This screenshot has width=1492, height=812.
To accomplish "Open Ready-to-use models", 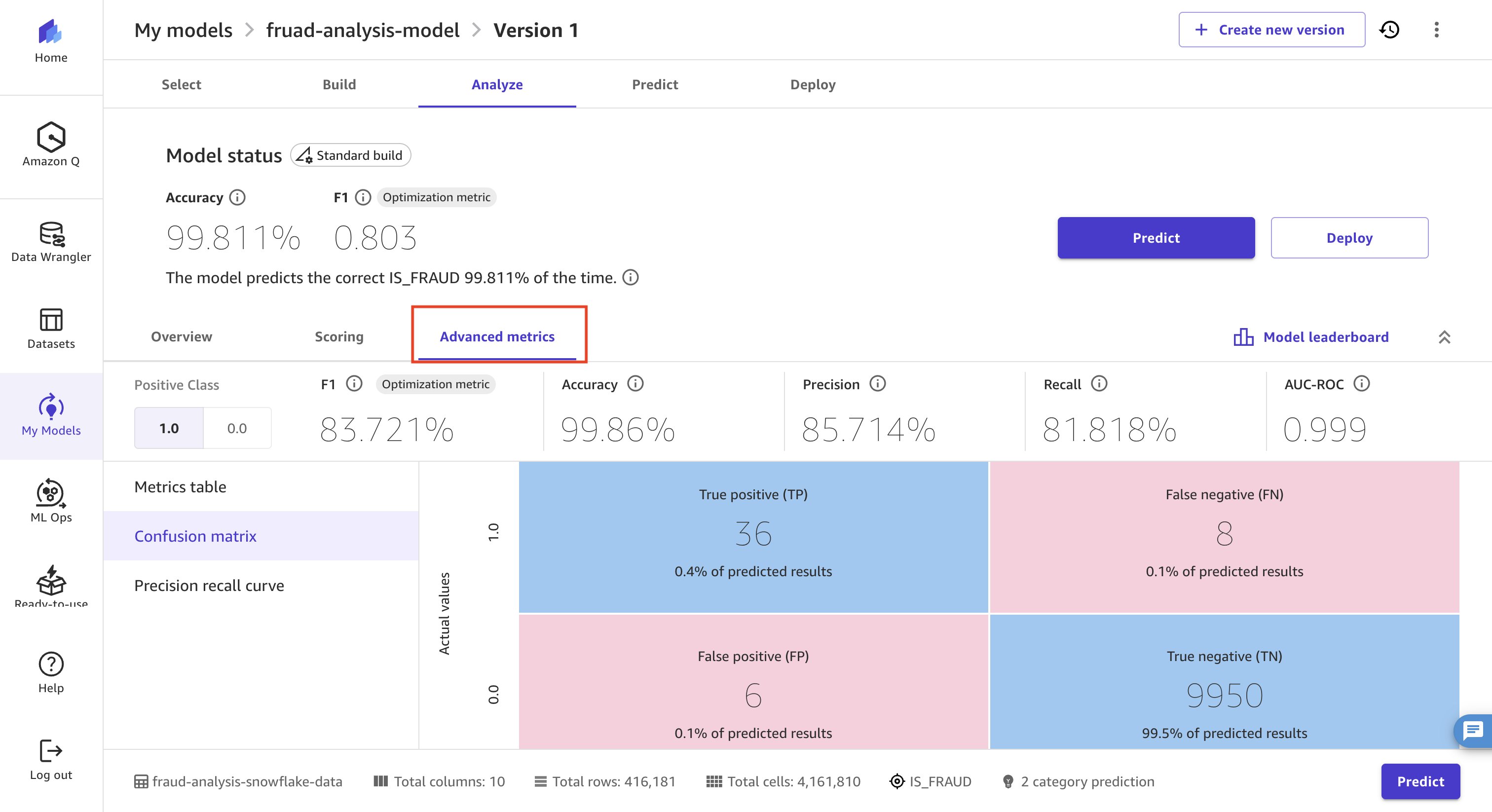I will tap(51, 586).
